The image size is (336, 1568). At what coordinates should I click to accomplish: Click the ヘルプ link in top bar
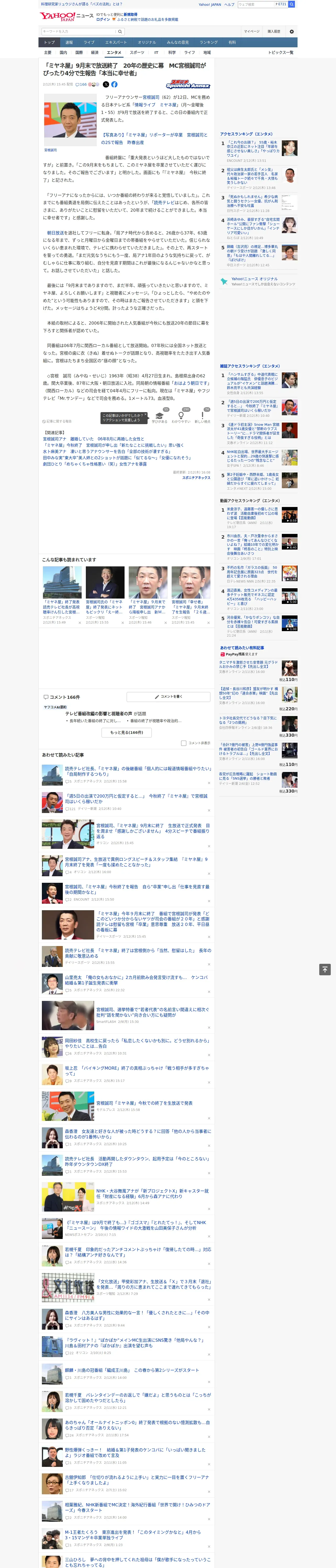(x=229, y=4)
